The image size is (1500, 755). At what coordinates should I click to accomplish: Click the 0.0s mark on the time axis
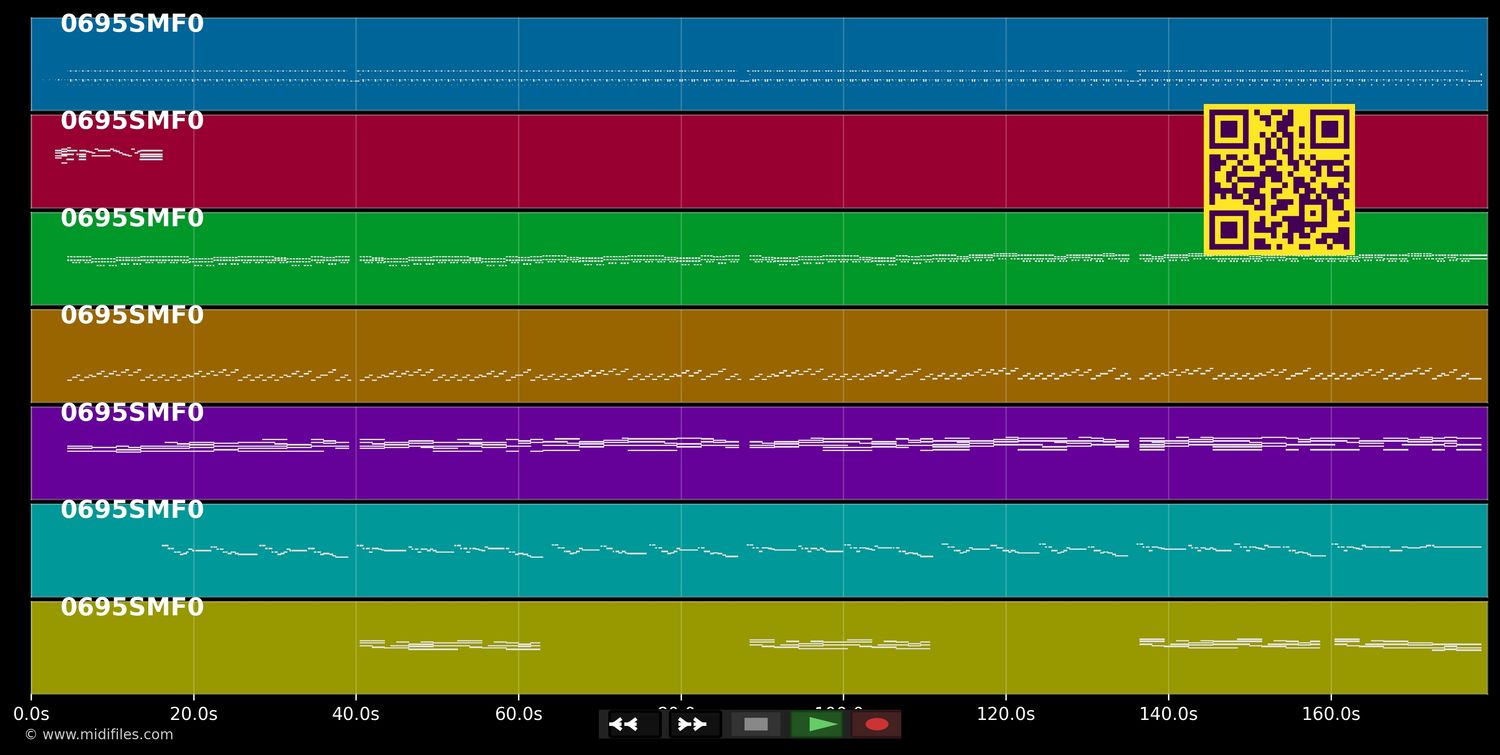pyautogui.click(x=31, y=714)
